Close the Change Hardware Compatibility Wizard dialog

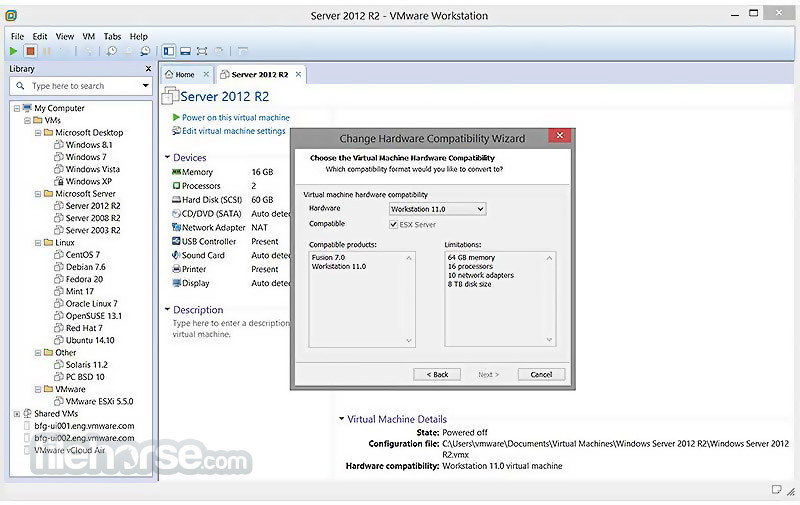pos(560,135)
